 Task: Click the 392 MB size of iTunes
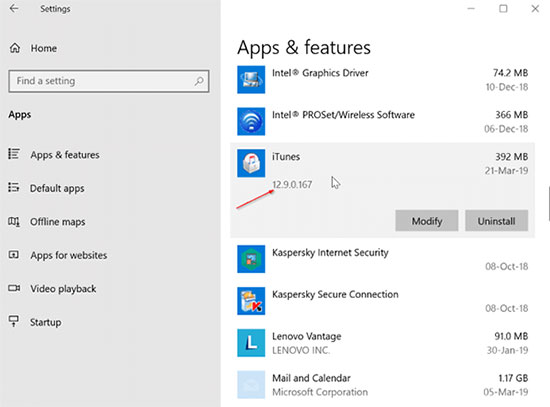(x=511, y=157)
